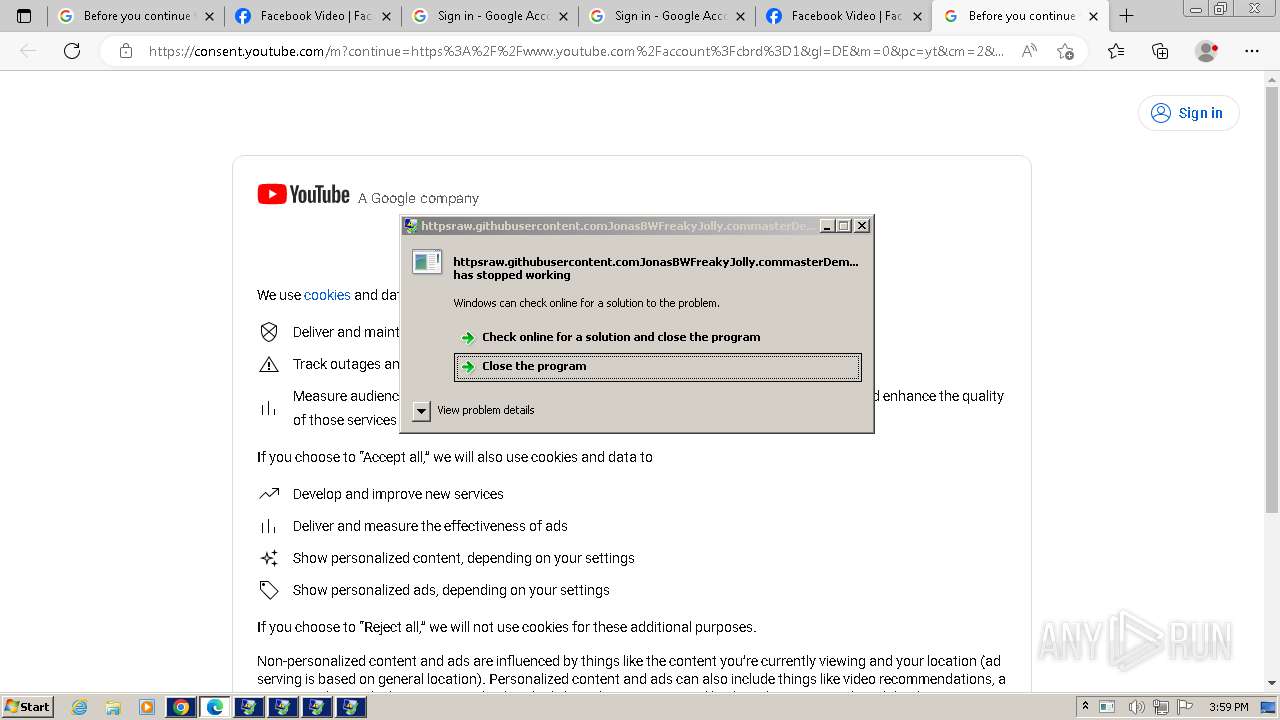Image resolution: width=1280 pixels, height=720 pixels.
Task: Open the Edge profile avatar
Action: [x=1207, y=51]
